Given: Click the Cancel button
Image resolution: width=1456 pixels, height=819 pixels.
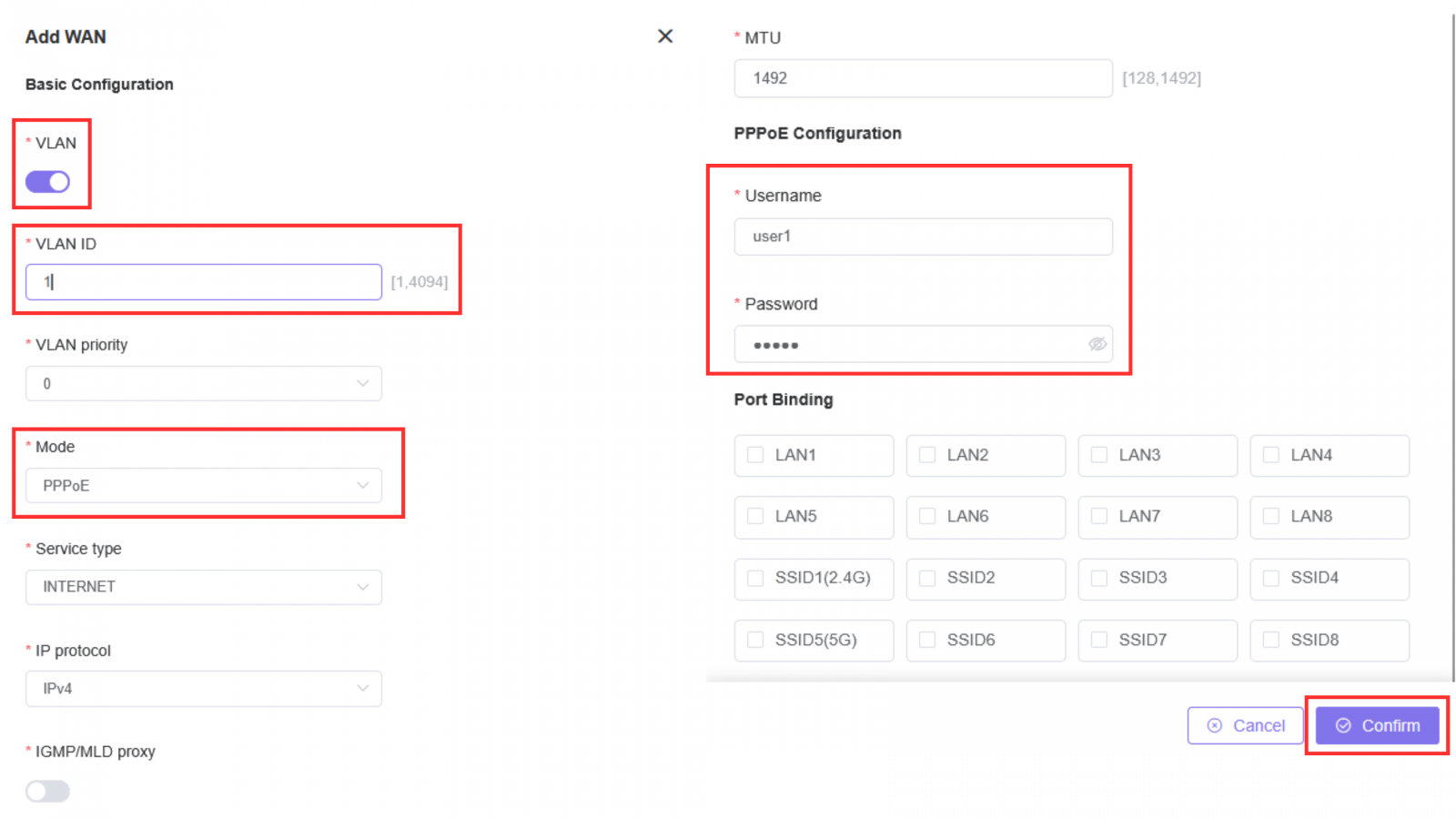Looking at the screenshot, I should tap(1245, 725).
